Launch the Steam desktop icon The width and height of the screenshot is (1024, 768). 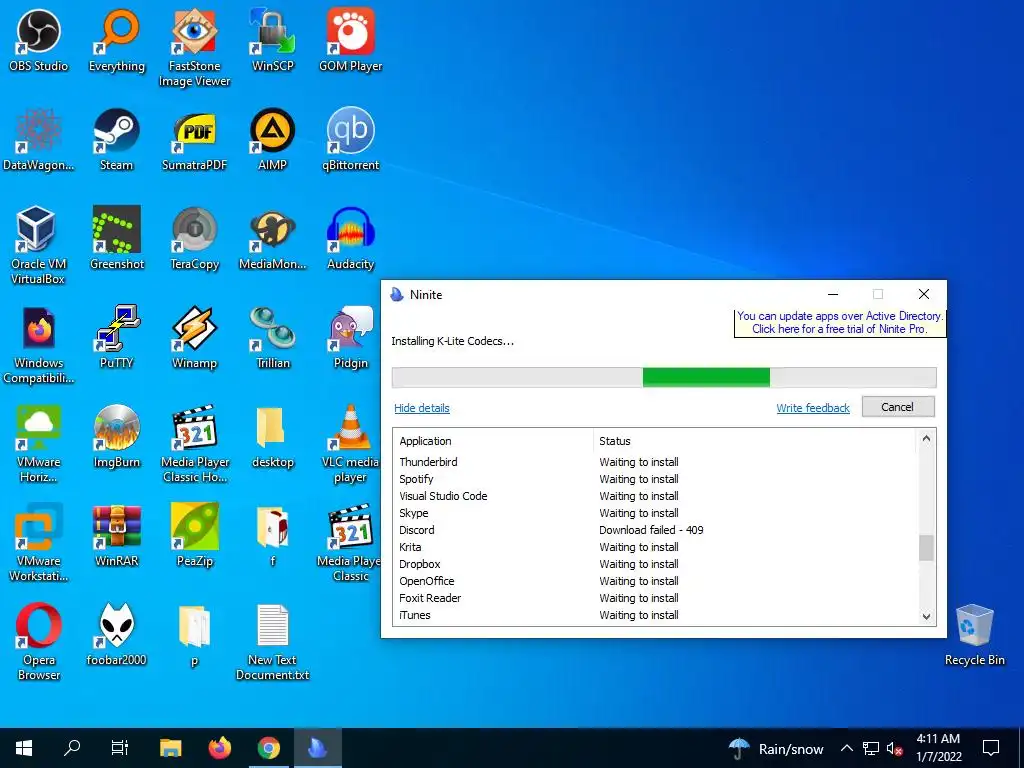[117, 140]
